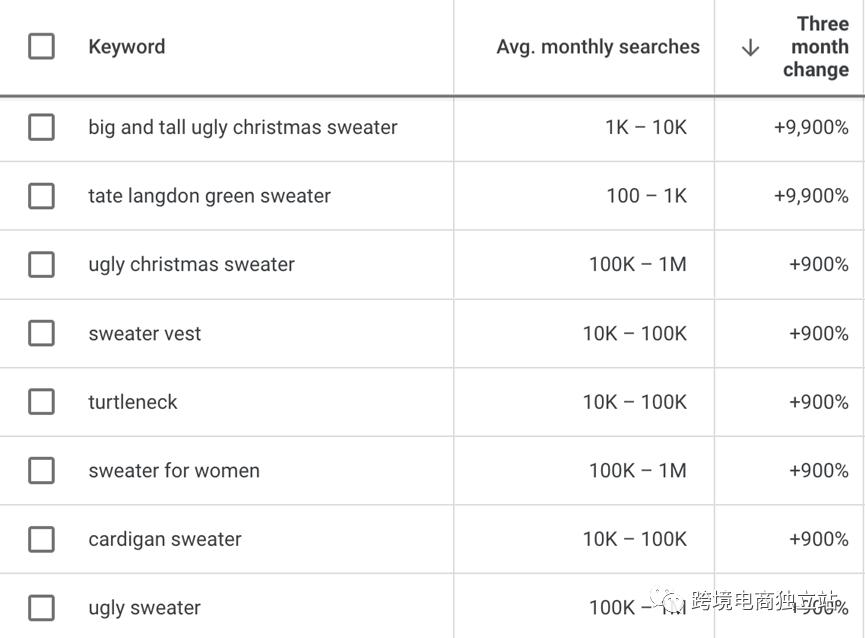Screen dimensions: 865x638
Task: Click the +900% change for sweater for women
Action: 818,471
